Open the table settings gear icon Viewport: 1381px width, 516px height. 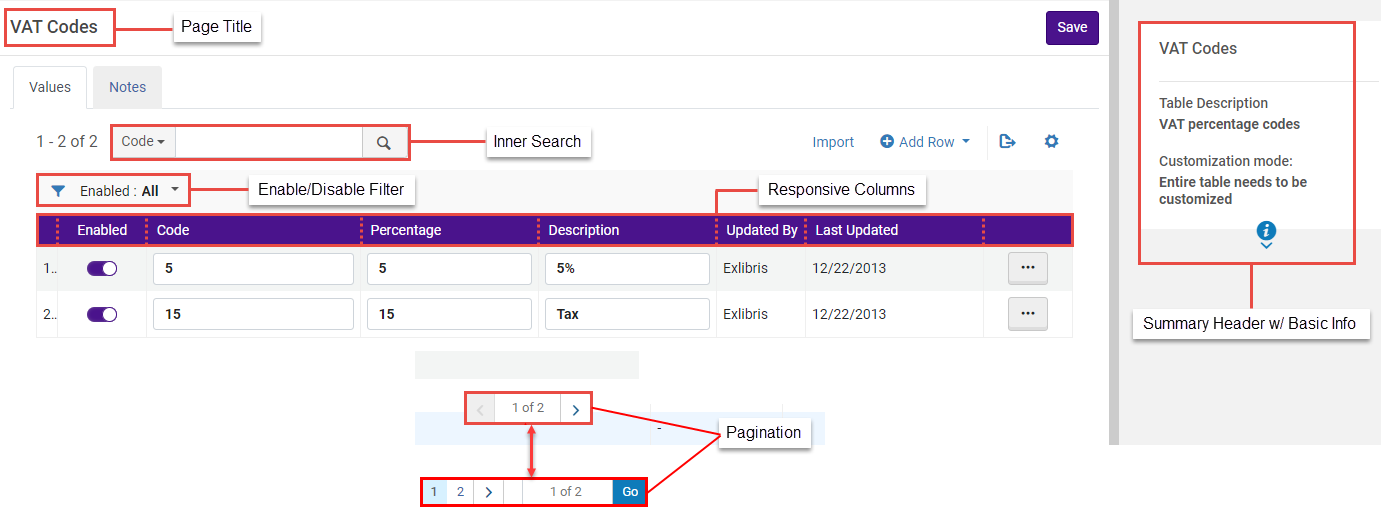(x=1051, y=142)
